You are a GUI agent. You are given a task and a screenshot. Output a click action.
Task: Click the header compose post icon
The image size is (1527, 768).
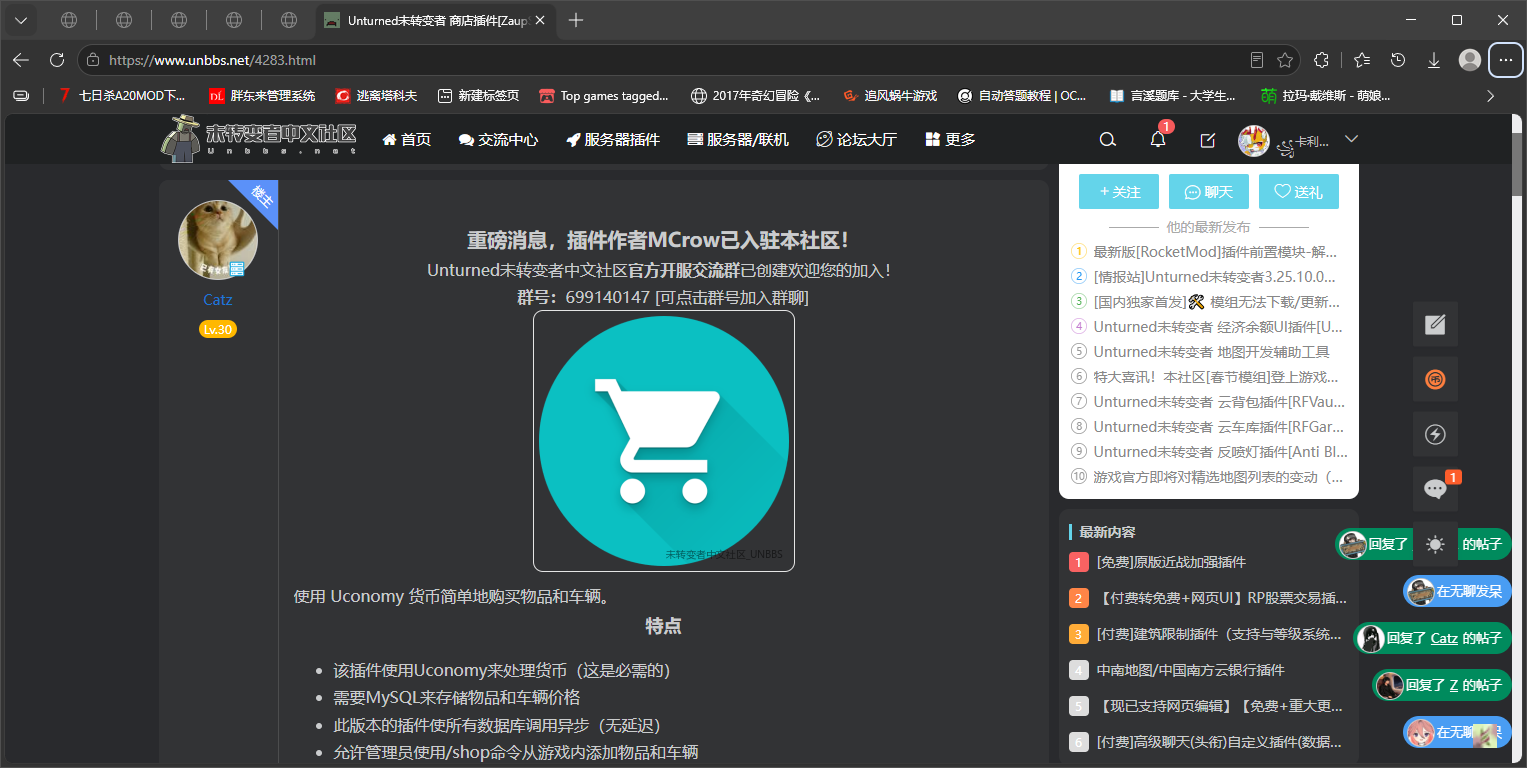(1207, 140)
